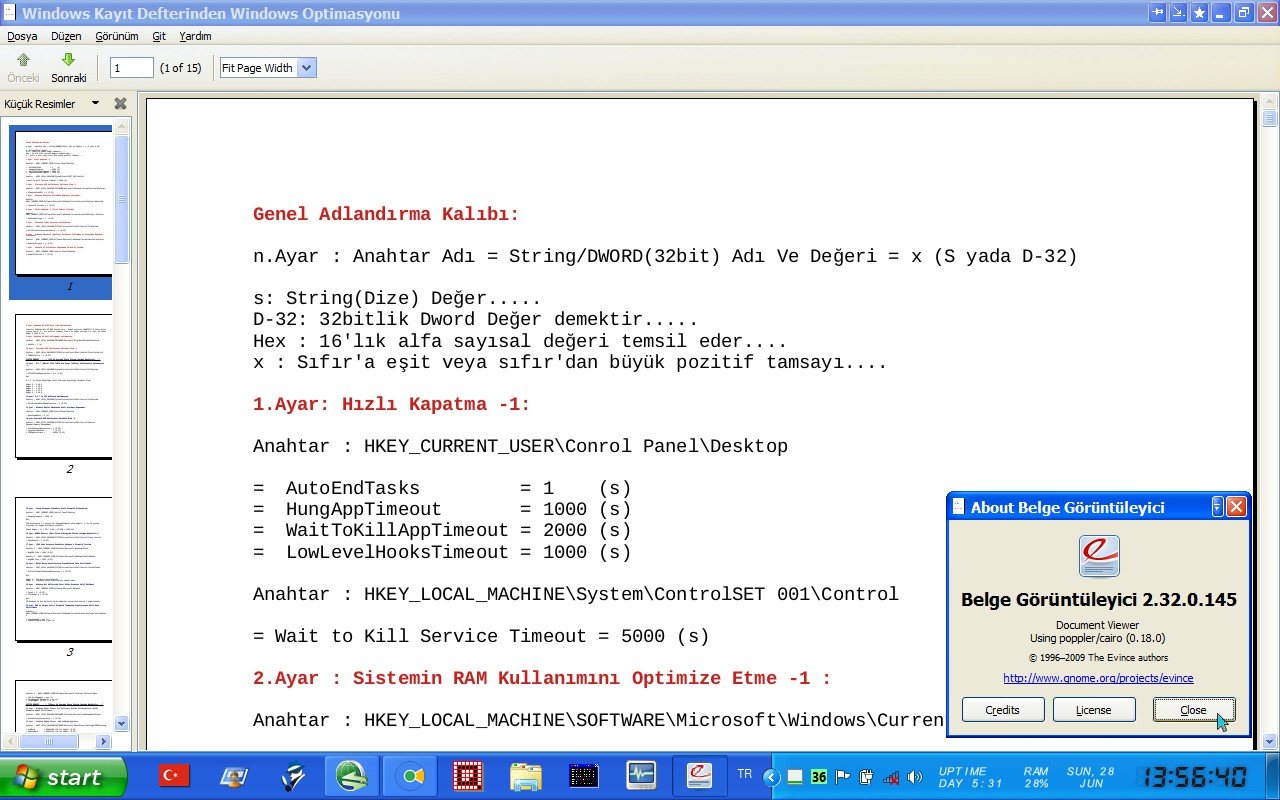The width and height of the screenshot is (1280, 800).
Task: Select the partly visible page 4 thumbnail
Action: [x=63, y=705]
